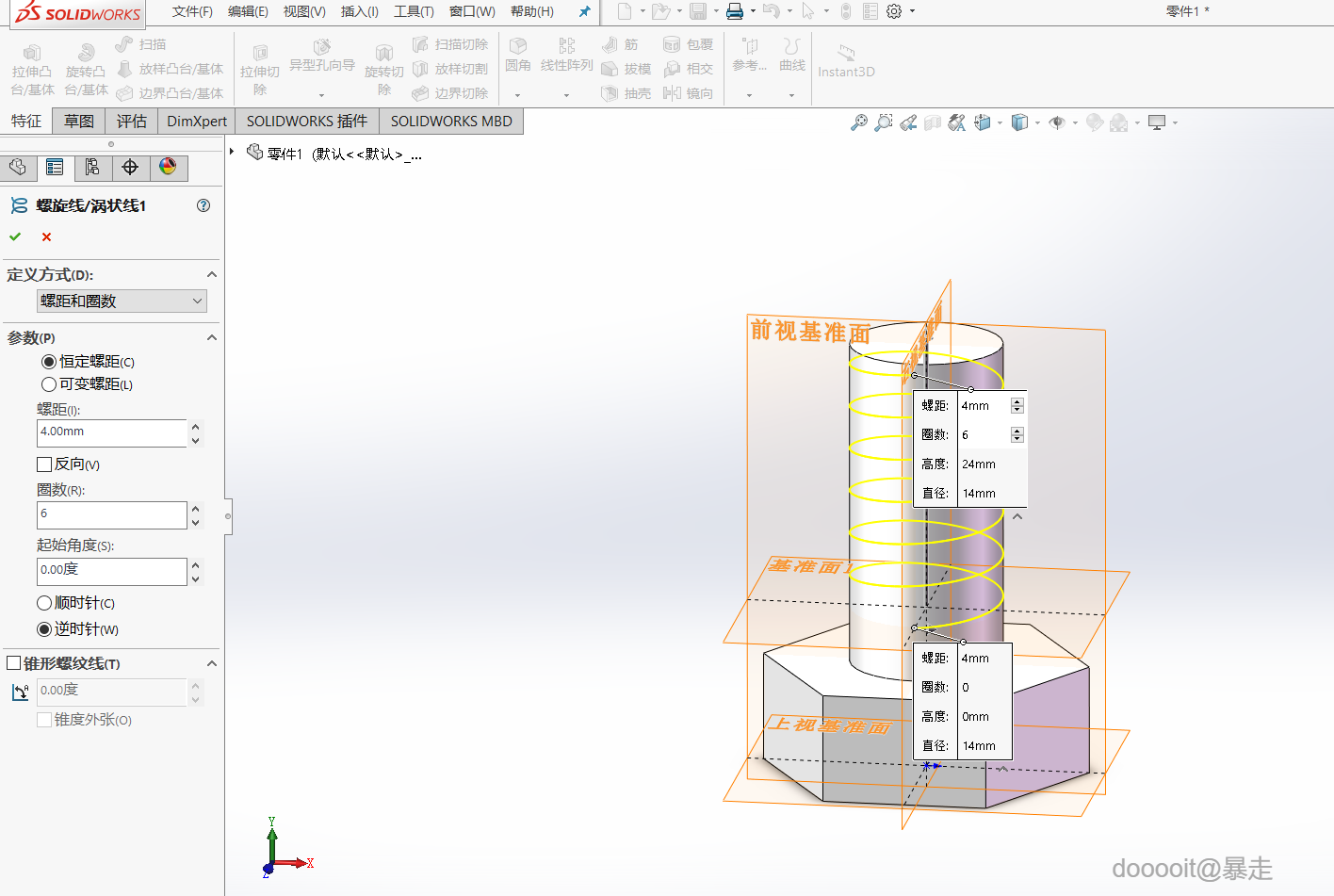1334x896 pixels.
Task: Collapse the 参数 section
Action: click(x=212, y=337)
